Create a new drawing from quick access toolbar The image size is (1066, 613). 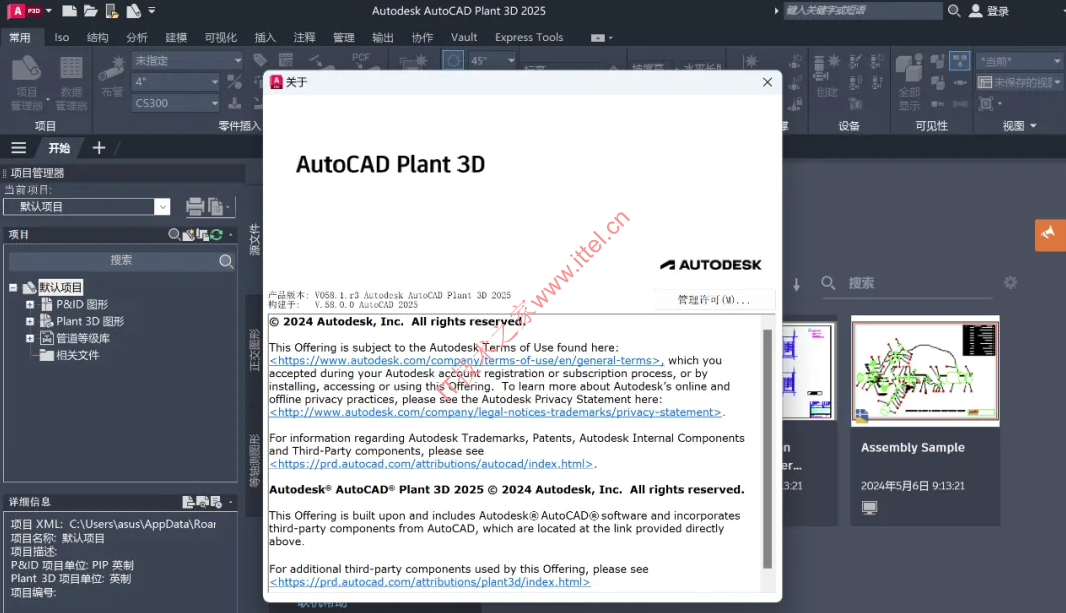pos(69,11)
